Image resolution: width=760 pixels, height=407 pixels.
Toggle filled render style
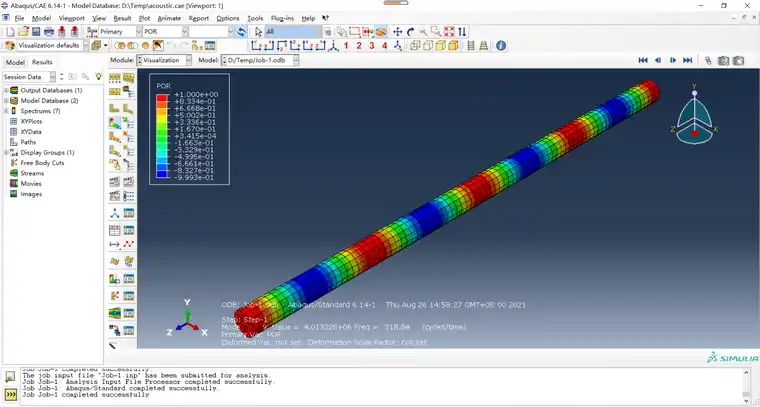[440, 46]
